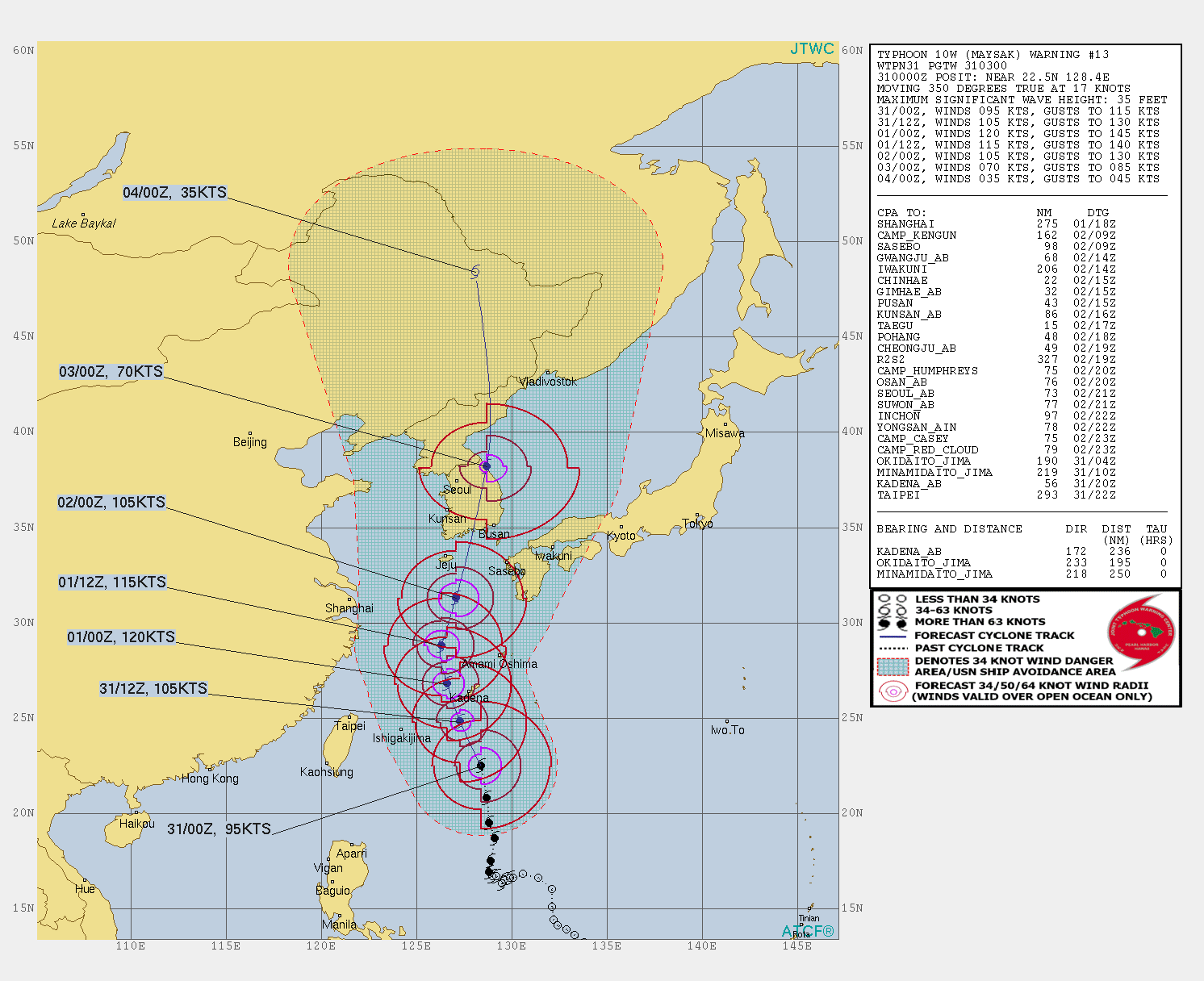Select the '04/00Z, 35KTS' forecast label
This screenshot has width=1204, height=981.
(x=175, y=193)
